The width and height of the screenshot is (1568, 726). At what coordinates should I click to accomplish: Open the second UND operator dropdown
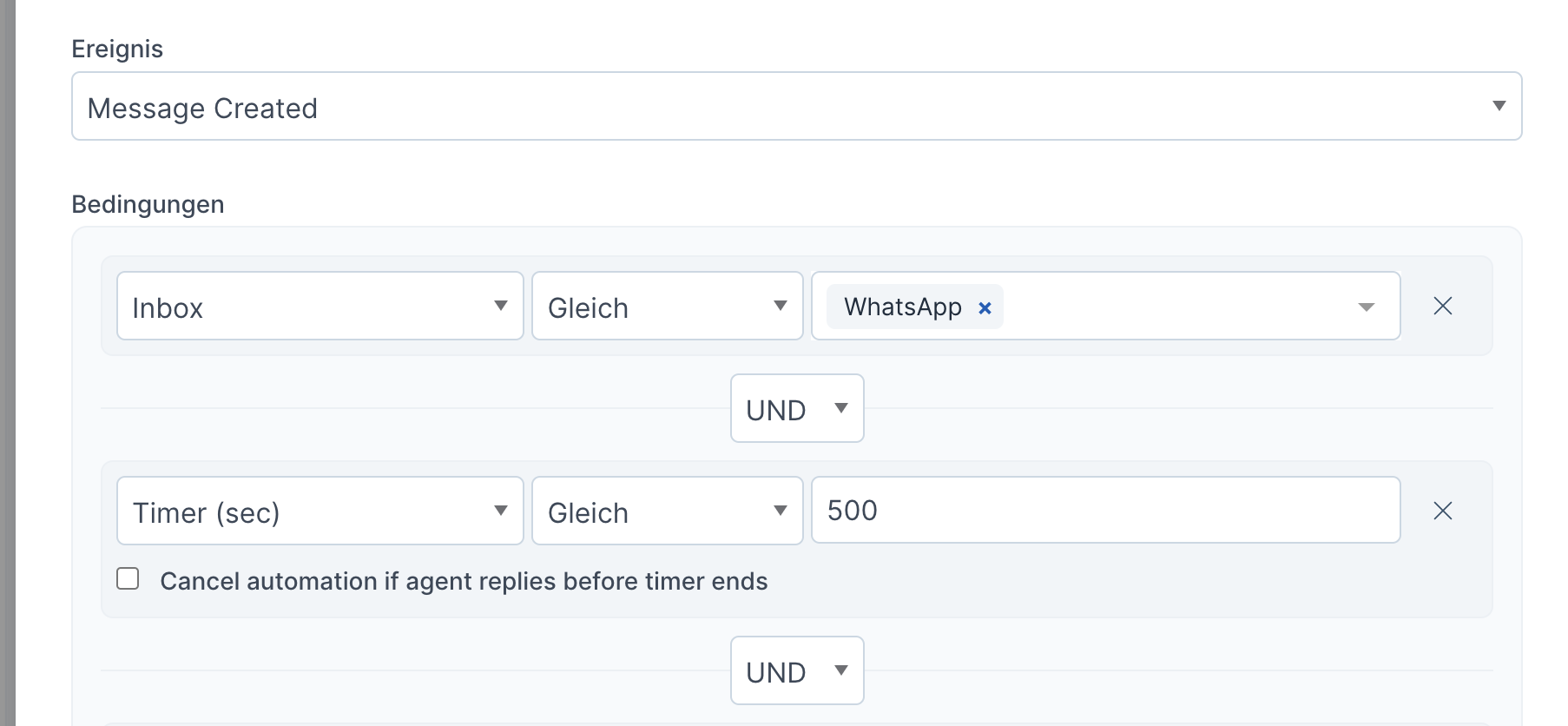pos(796,670)
